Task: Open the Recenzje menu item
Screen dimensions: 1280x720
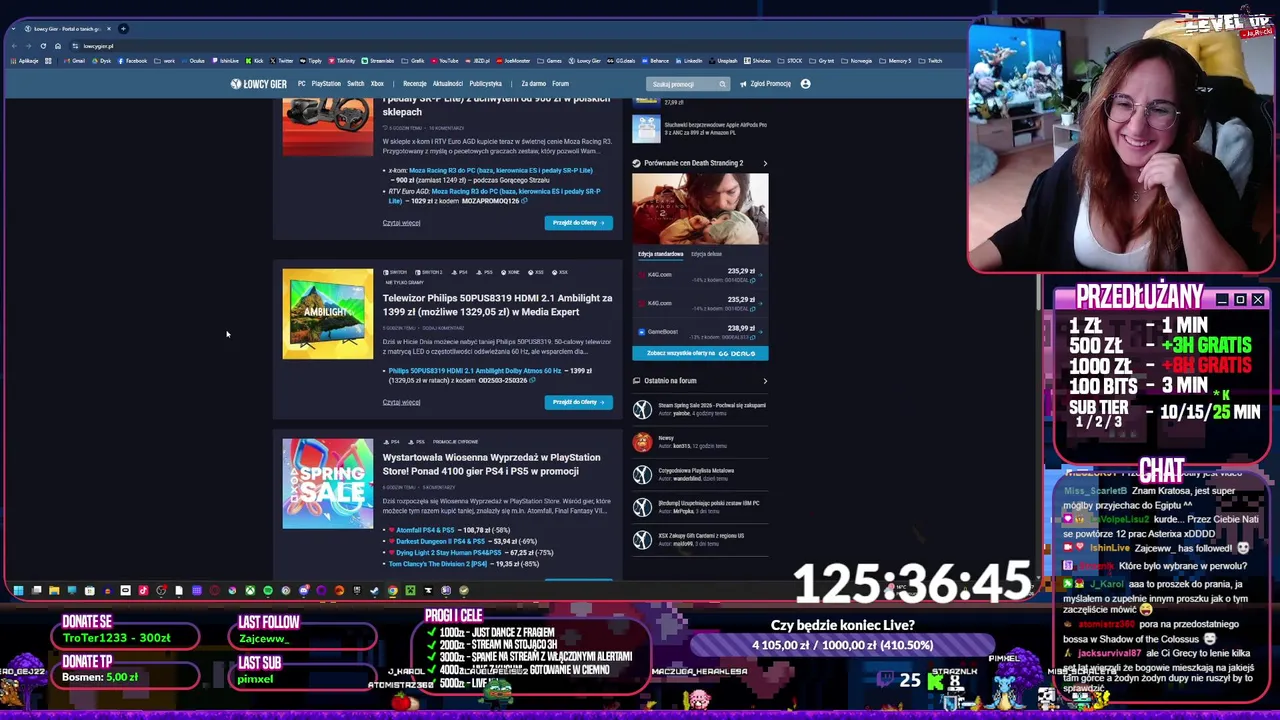Action: [x=414, y=84]
